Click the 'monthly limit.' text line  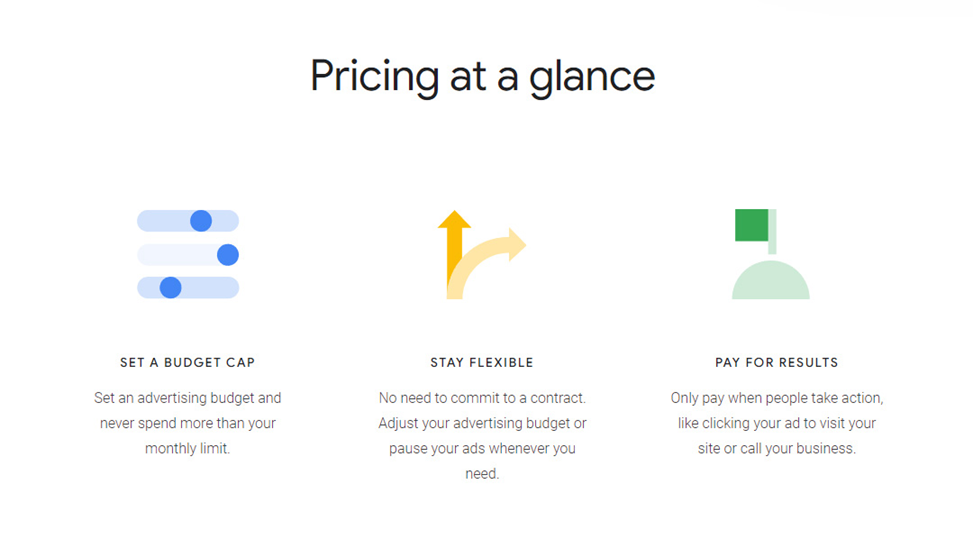(x=187, y=448)
